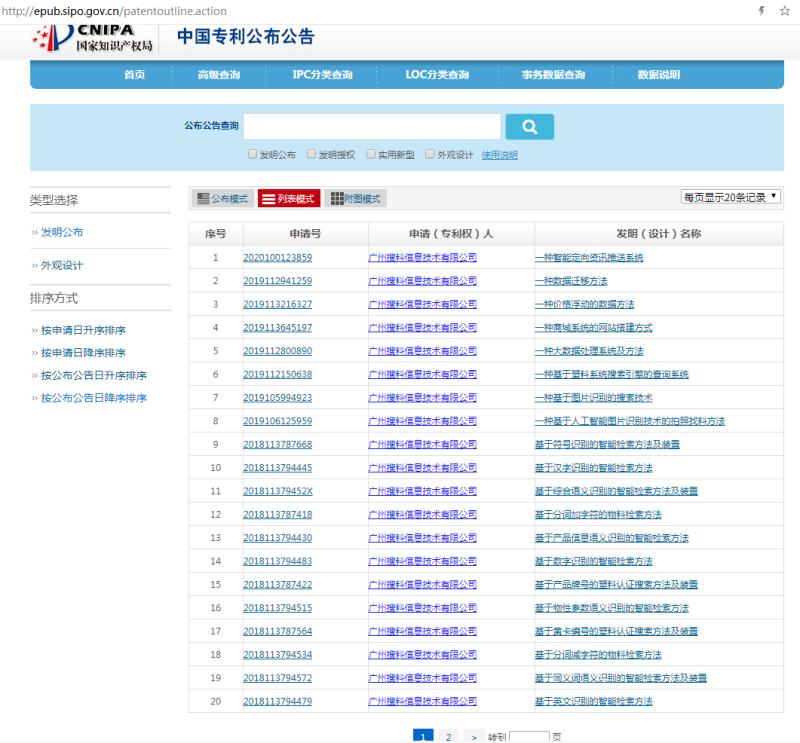Image resolution: width=800 pixels, height=743 pixels.
Task: Tick the 发明授权 checkbox
Action: [x=312, y=155]
